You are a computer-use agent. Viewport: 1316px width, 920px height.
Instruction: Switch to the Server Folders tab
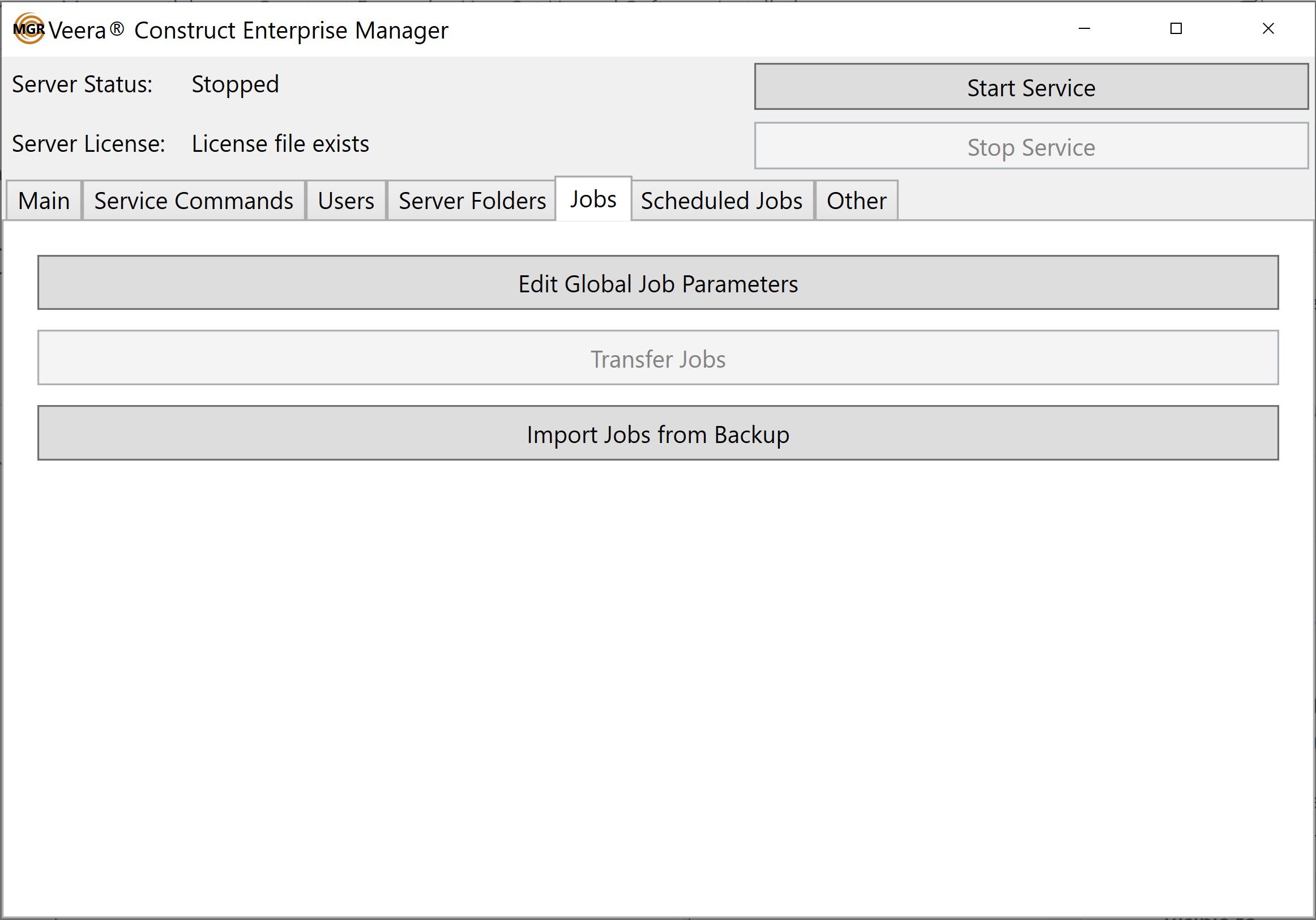(x=472, y=201)
